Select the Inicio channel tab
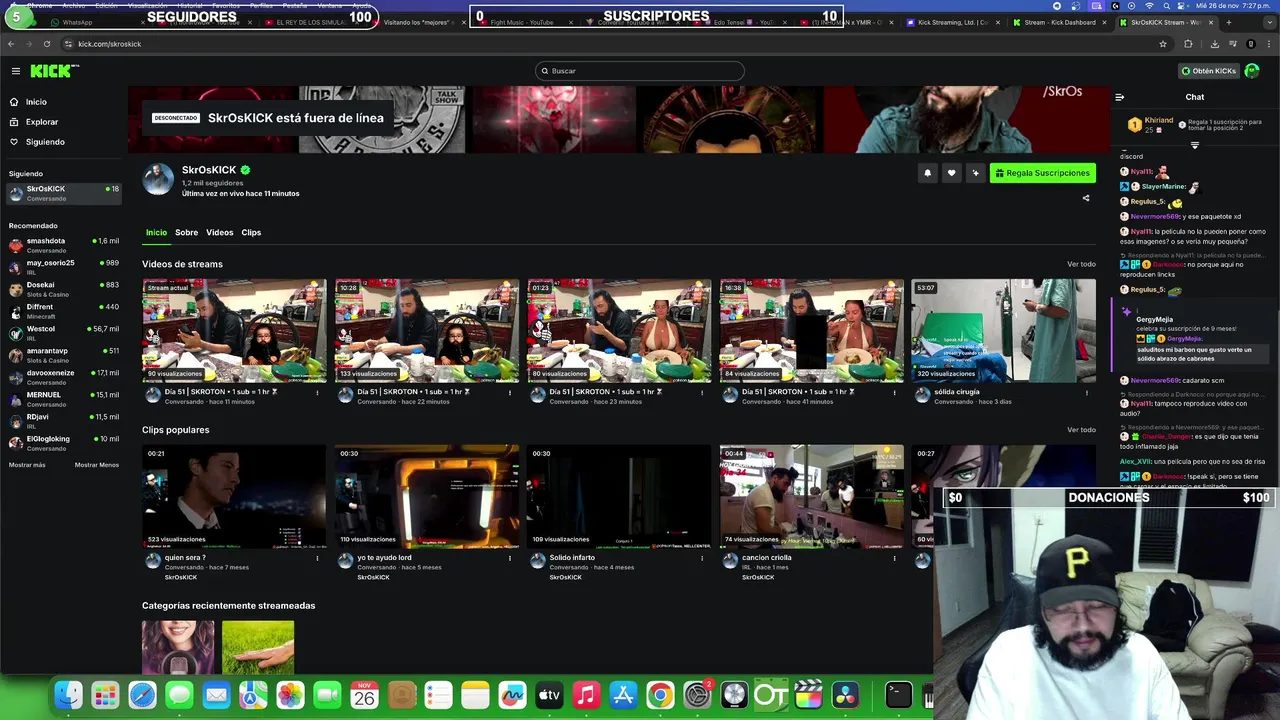The width and height of the screenshot is (1280, 720). (x=156, y=233)
